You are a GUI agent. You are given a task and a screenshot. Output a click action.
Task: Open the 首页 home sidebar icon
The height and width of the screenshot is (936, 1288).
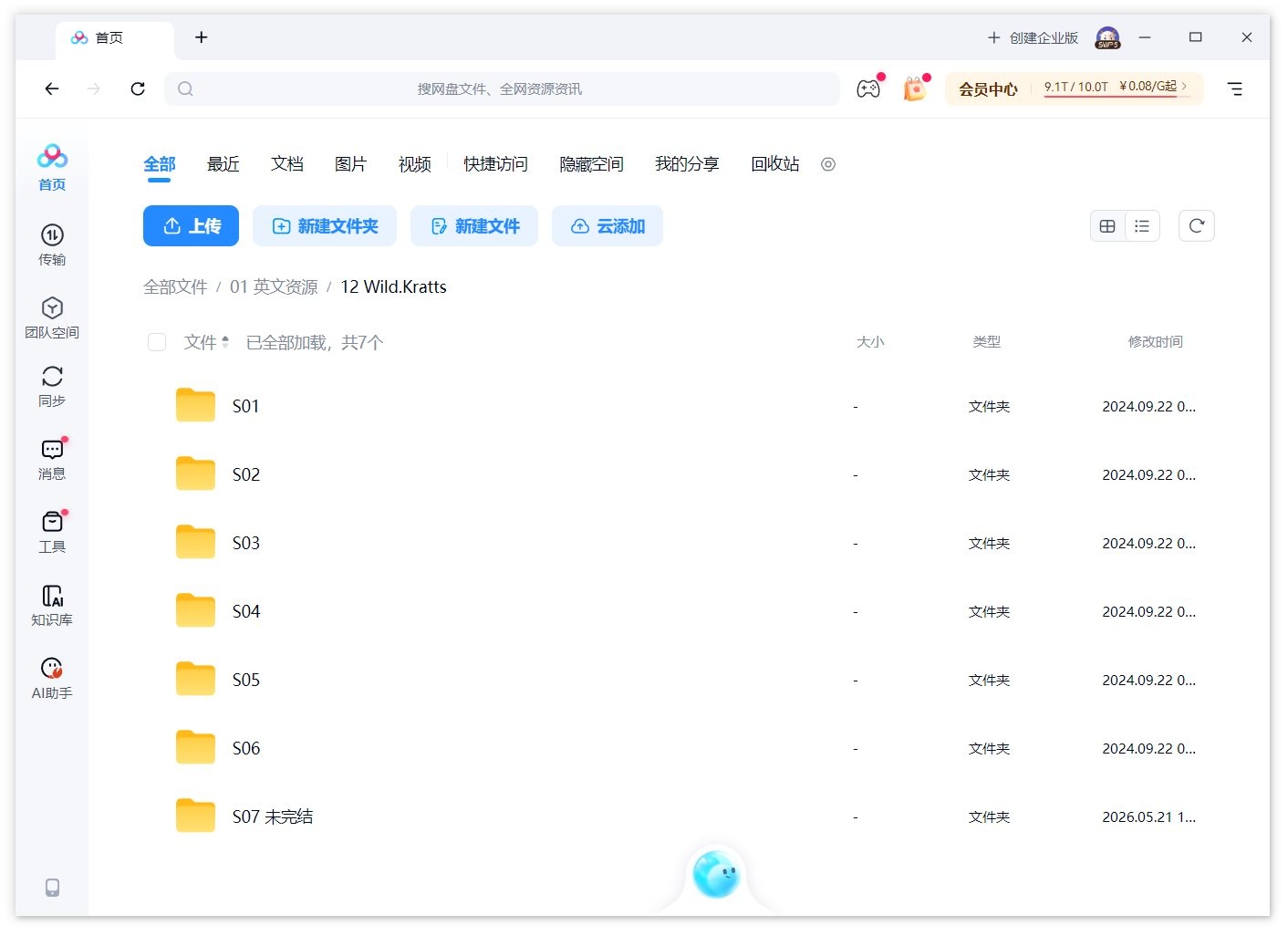coord(52,168)
